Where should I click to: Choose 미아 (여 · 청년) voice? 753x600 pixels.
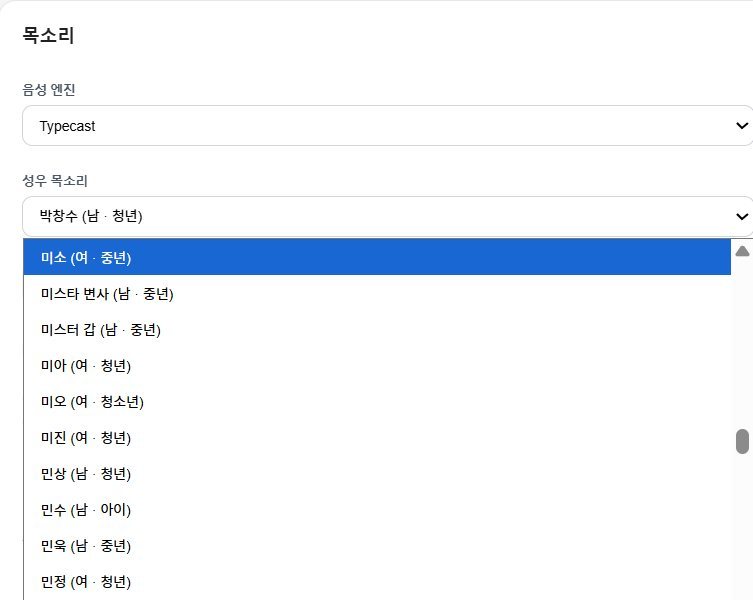coord(377,366)
